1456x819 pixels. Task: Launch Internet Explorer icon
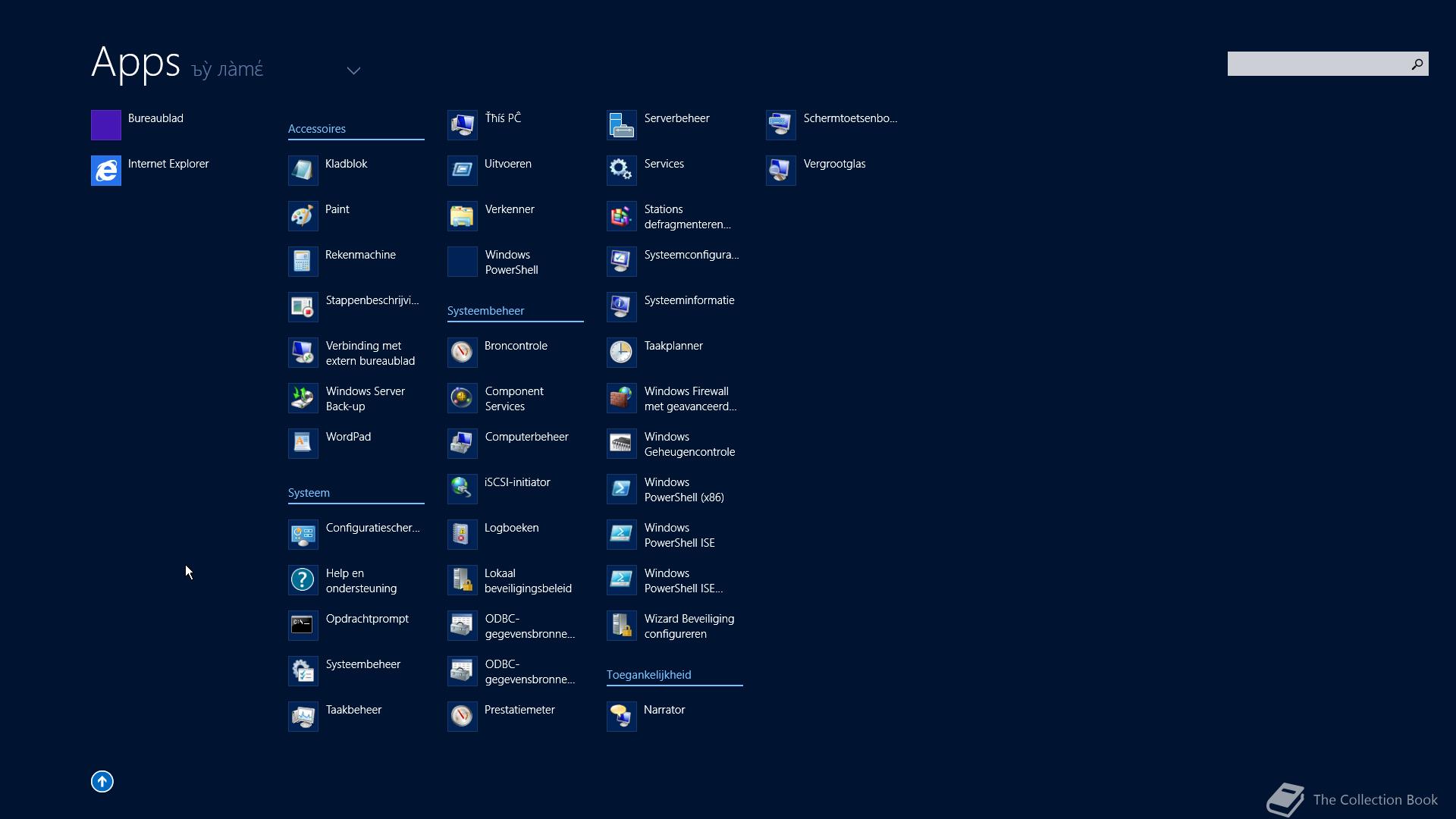[106, 171]
